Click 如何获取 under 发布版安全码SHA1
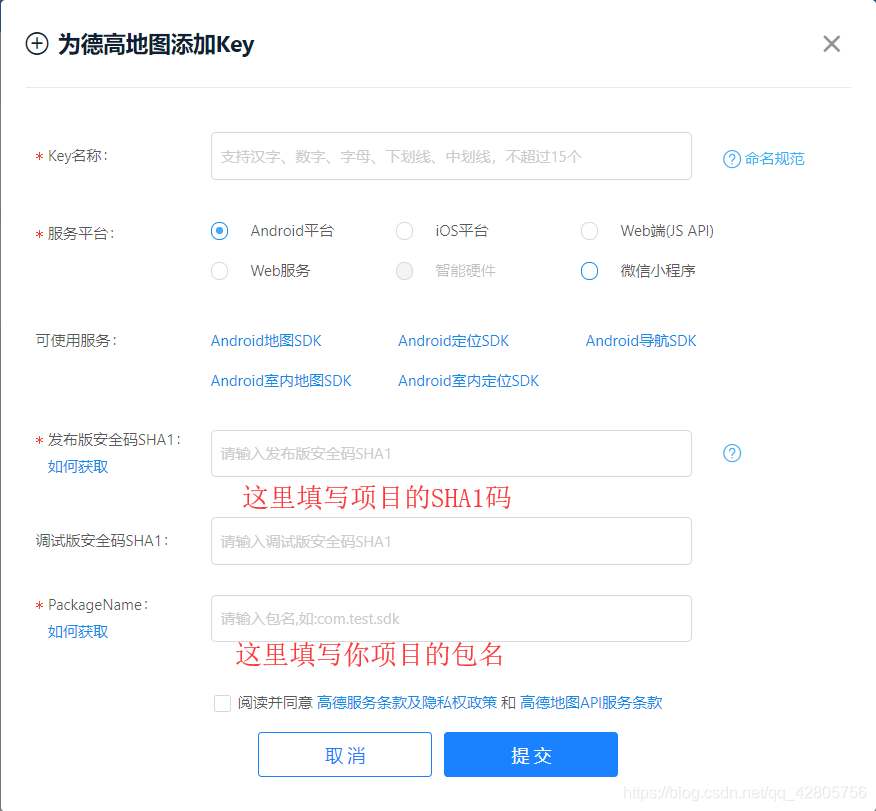Image resolution: width=876 pixels, height=811 pixels. [78, 466]
